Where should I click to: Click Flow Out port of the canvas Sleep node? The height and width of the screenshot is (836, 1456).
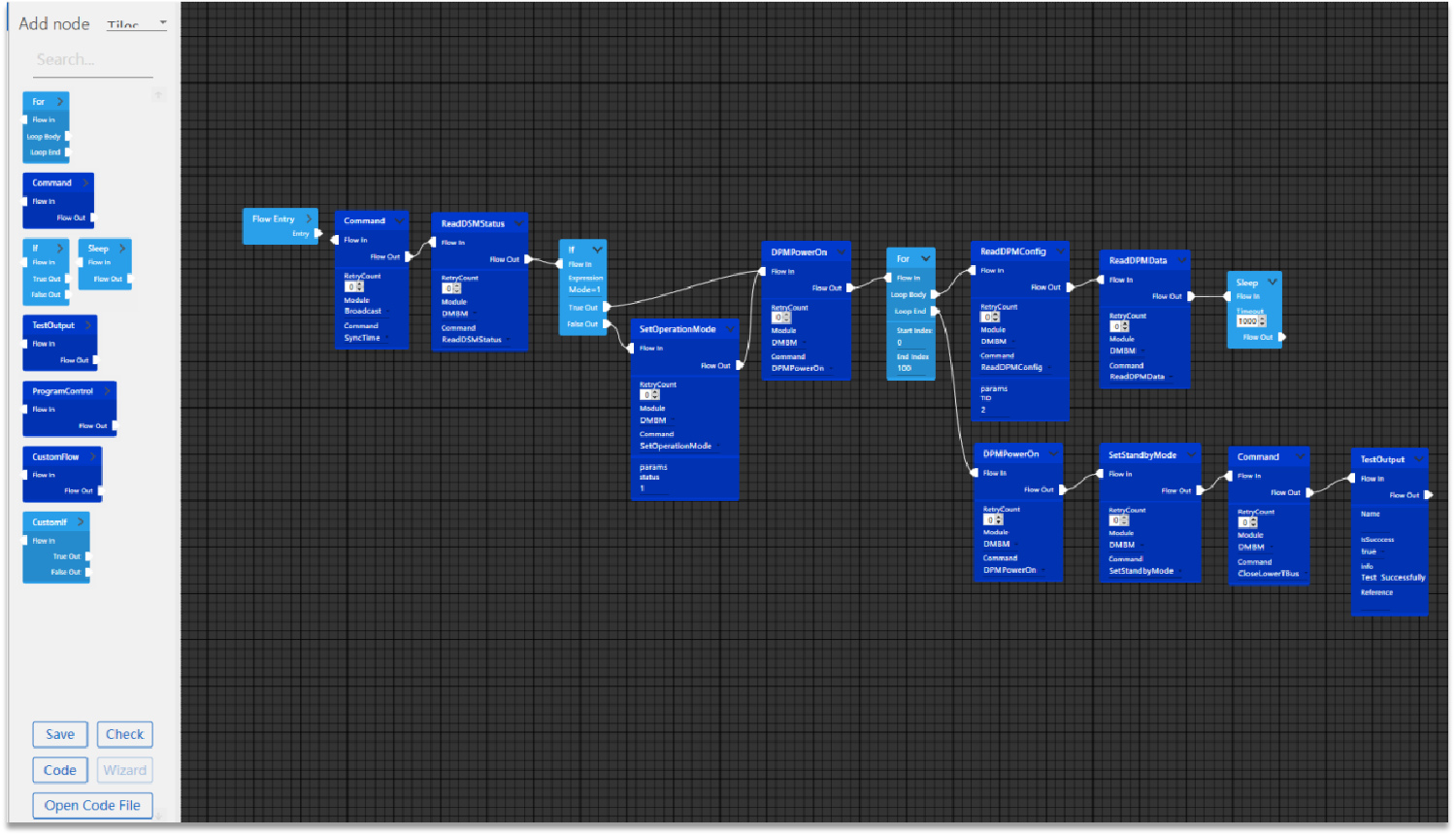pyautogui.click(x=1281, y=337)
